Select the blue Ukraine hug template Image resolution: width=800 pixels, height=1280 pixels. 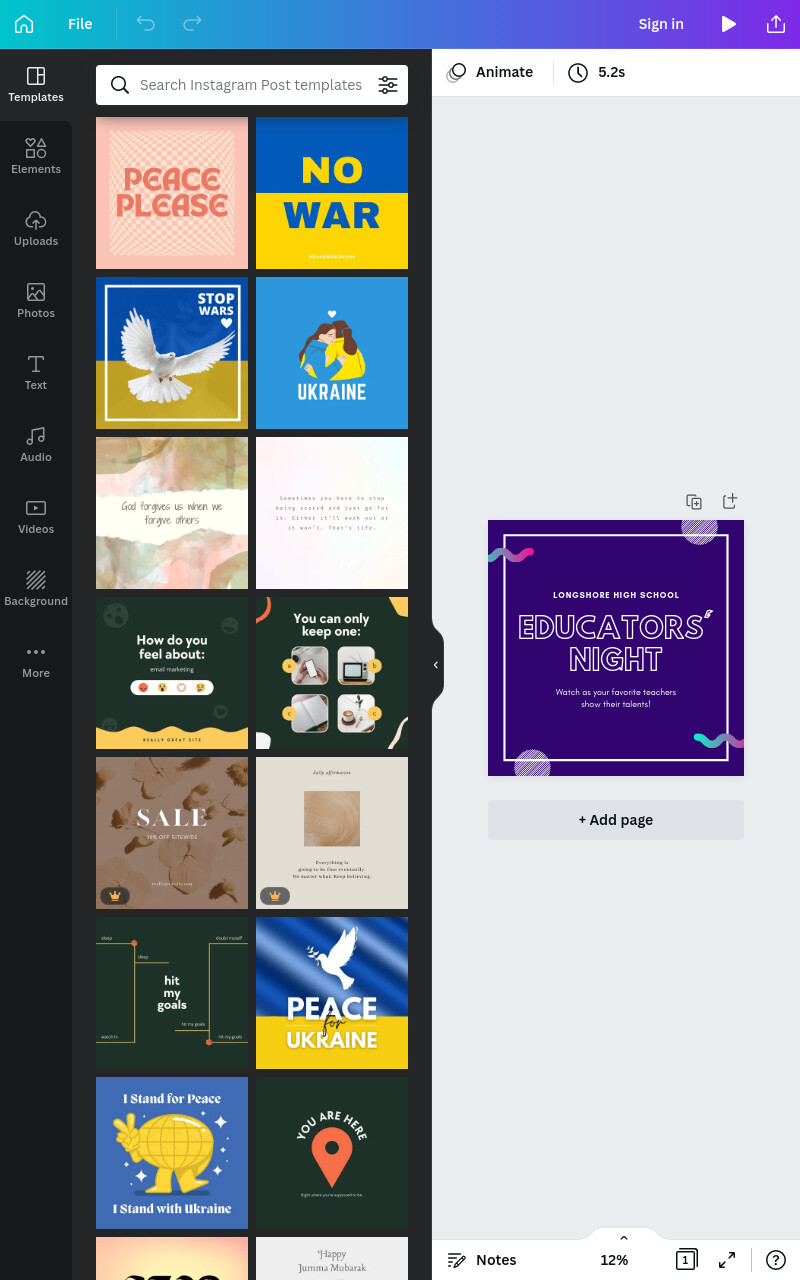(x=332, y=353)
